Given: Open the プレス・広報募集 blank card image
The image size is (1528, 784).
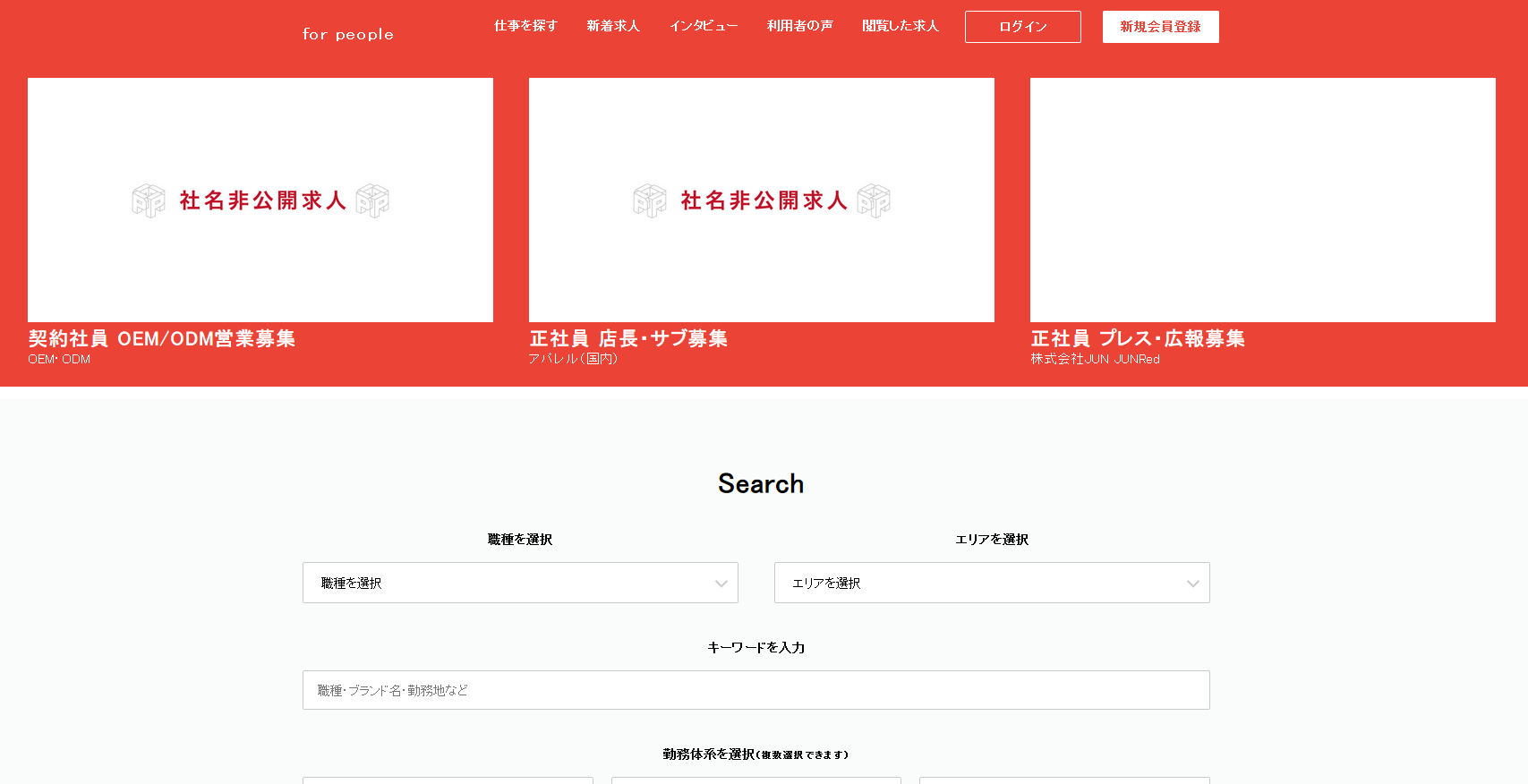Looking at the screenshot, I should pyautogui.click(x=1263, y=200).
